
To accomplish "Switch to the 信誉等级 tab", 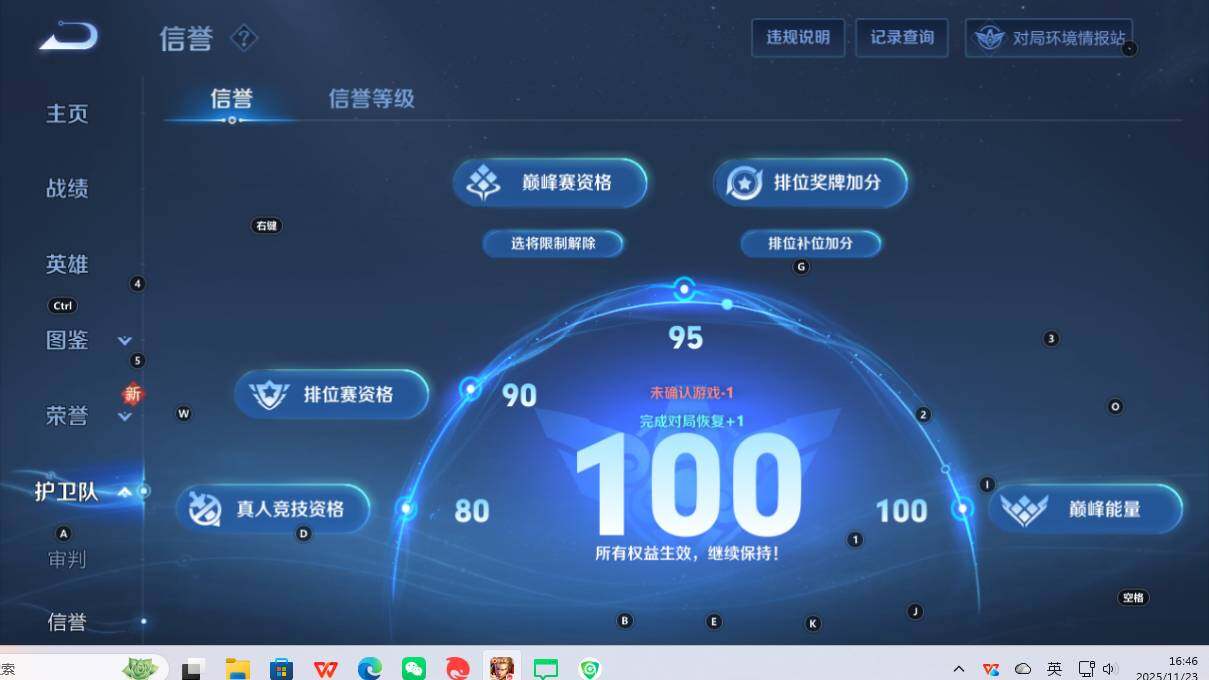I will coord(371,98).
